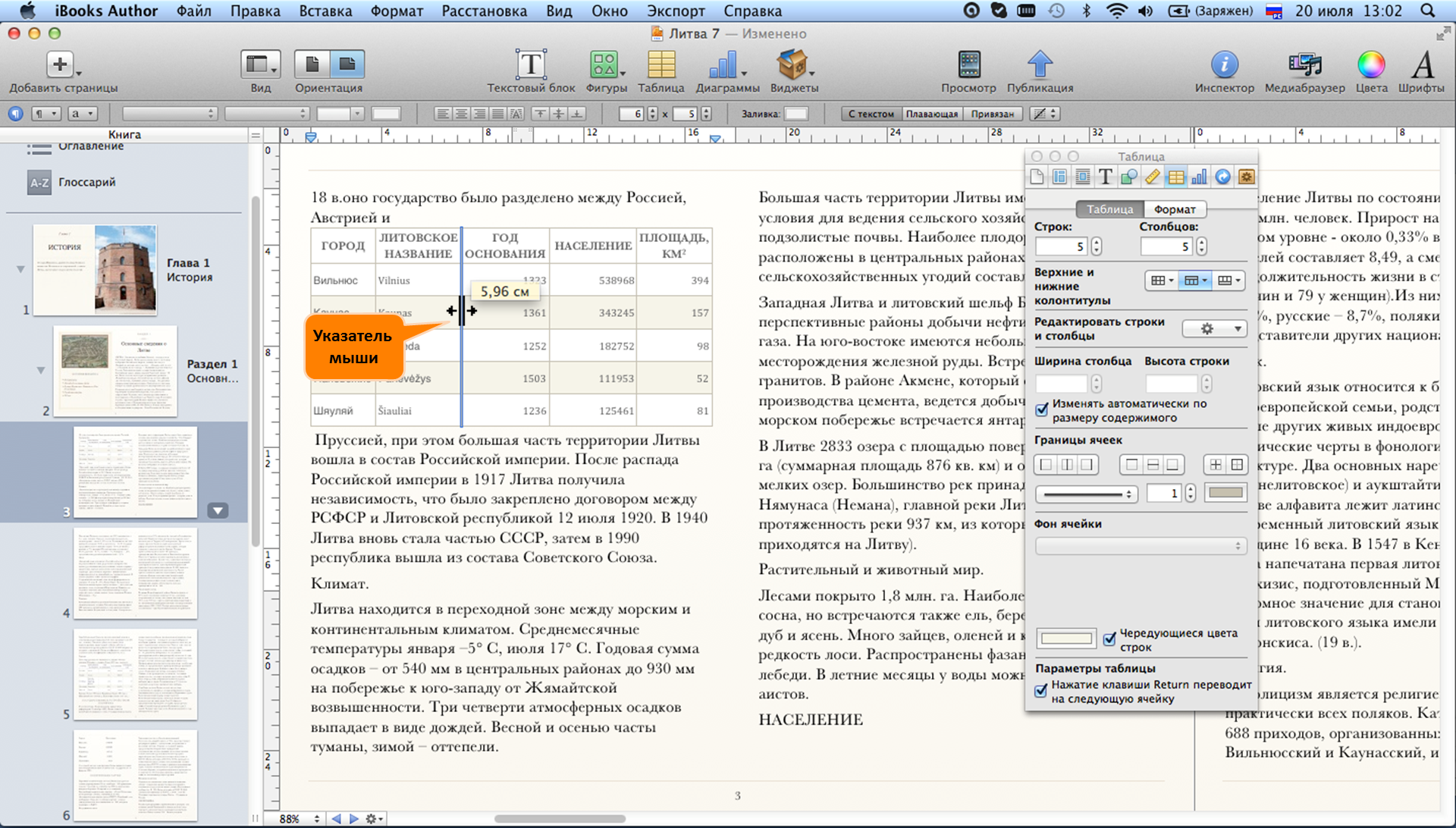Open footer rows dropdown in inspector

click(x=1228, y=281)
